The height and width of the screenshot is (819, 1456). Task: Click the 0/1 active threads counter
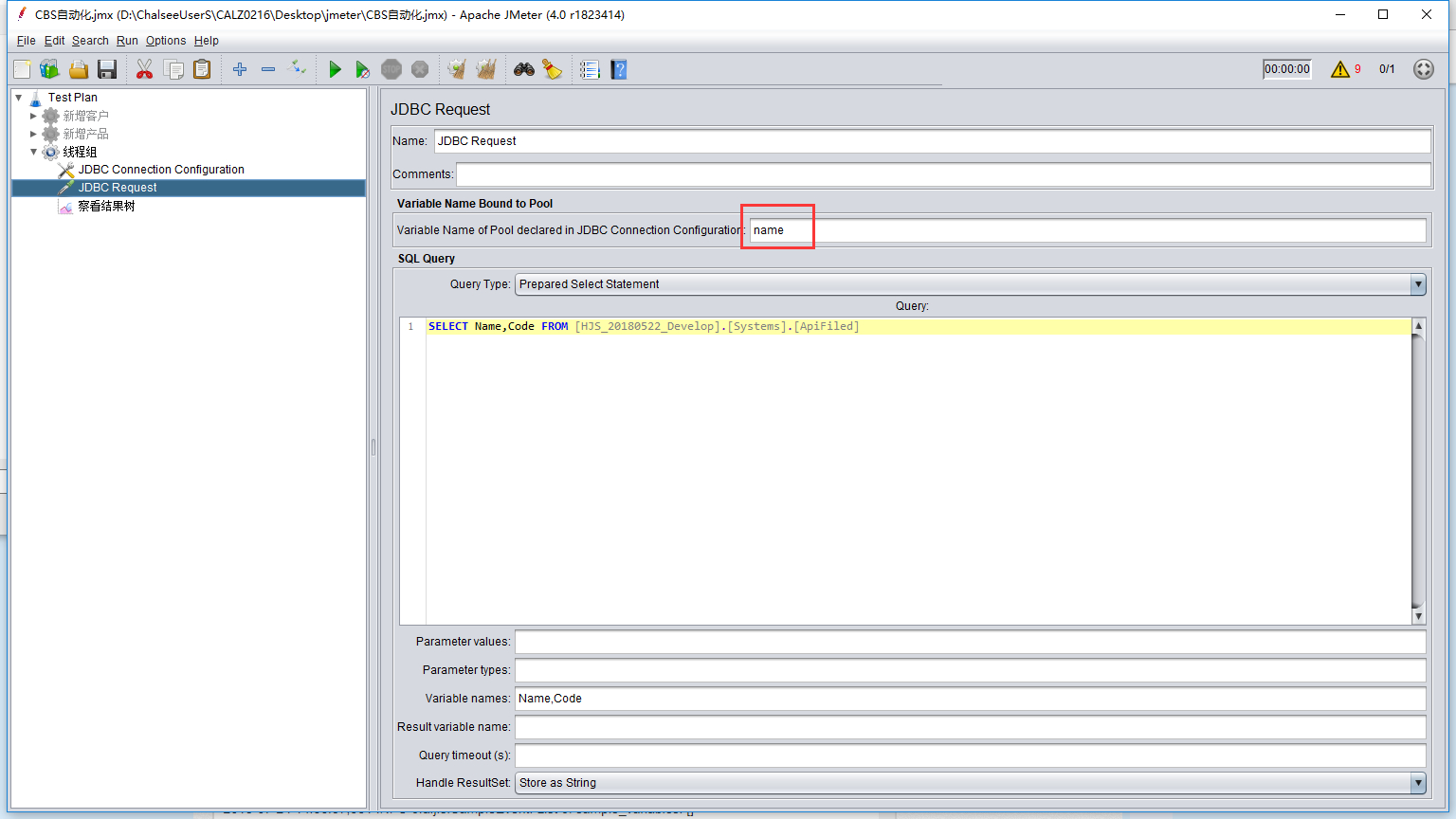point(1387,69)
